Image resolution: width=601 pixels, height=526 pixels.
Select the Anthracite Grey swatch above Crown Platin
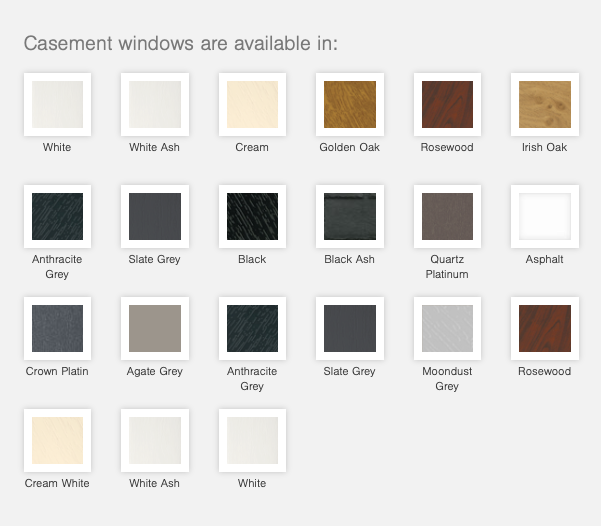(x=57, y=216)
